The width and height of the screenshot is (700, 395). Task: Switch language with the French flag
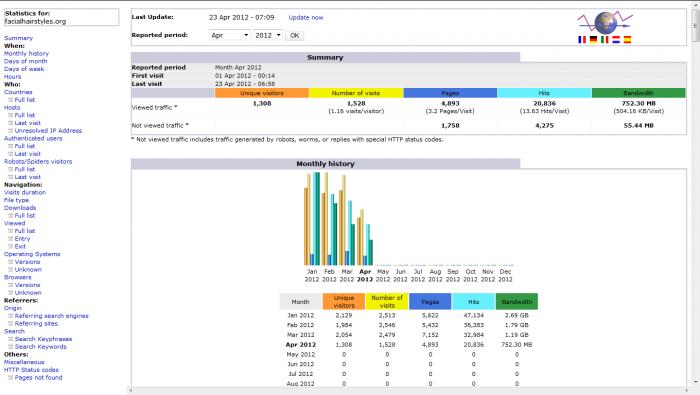point(582,40)
